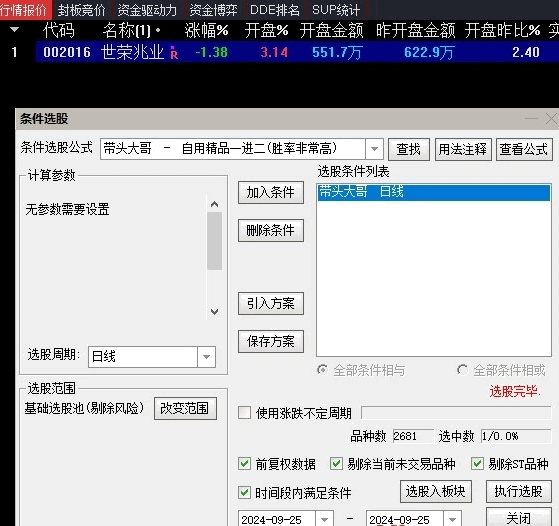Viewport: 559px width, 526px height.
Task: Sort by the 涨幅% column header
Action: point(206,31)
